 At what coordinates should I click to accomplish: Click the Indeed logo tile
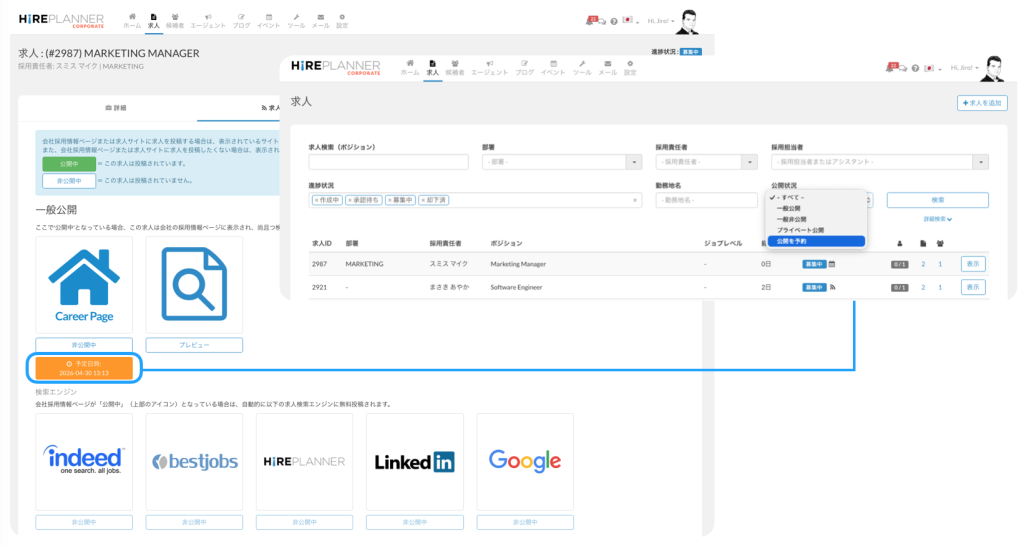coord(84,461)
